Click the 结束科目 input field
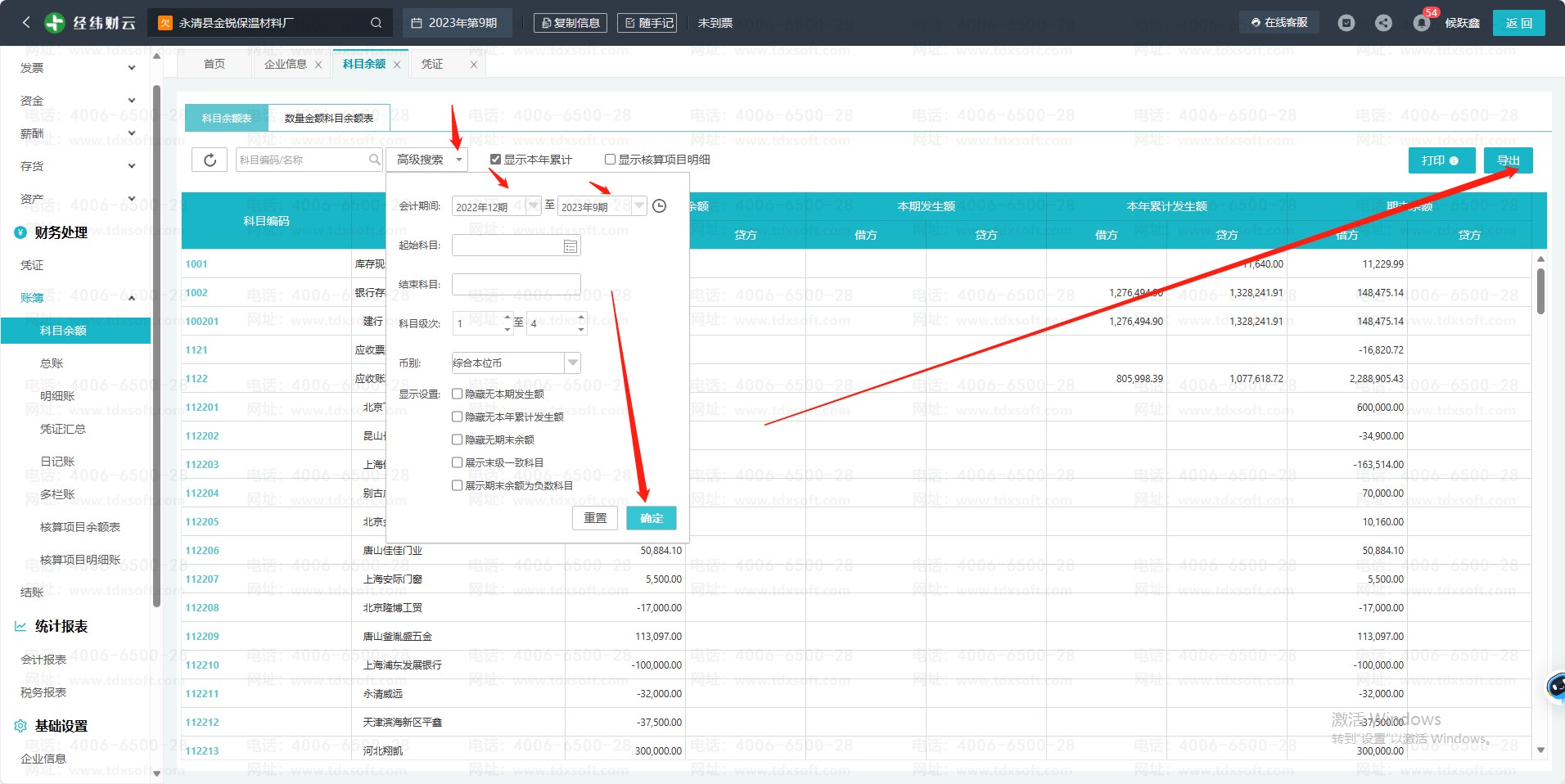Viewport: 1565px width, 784px height. (516, 285)
